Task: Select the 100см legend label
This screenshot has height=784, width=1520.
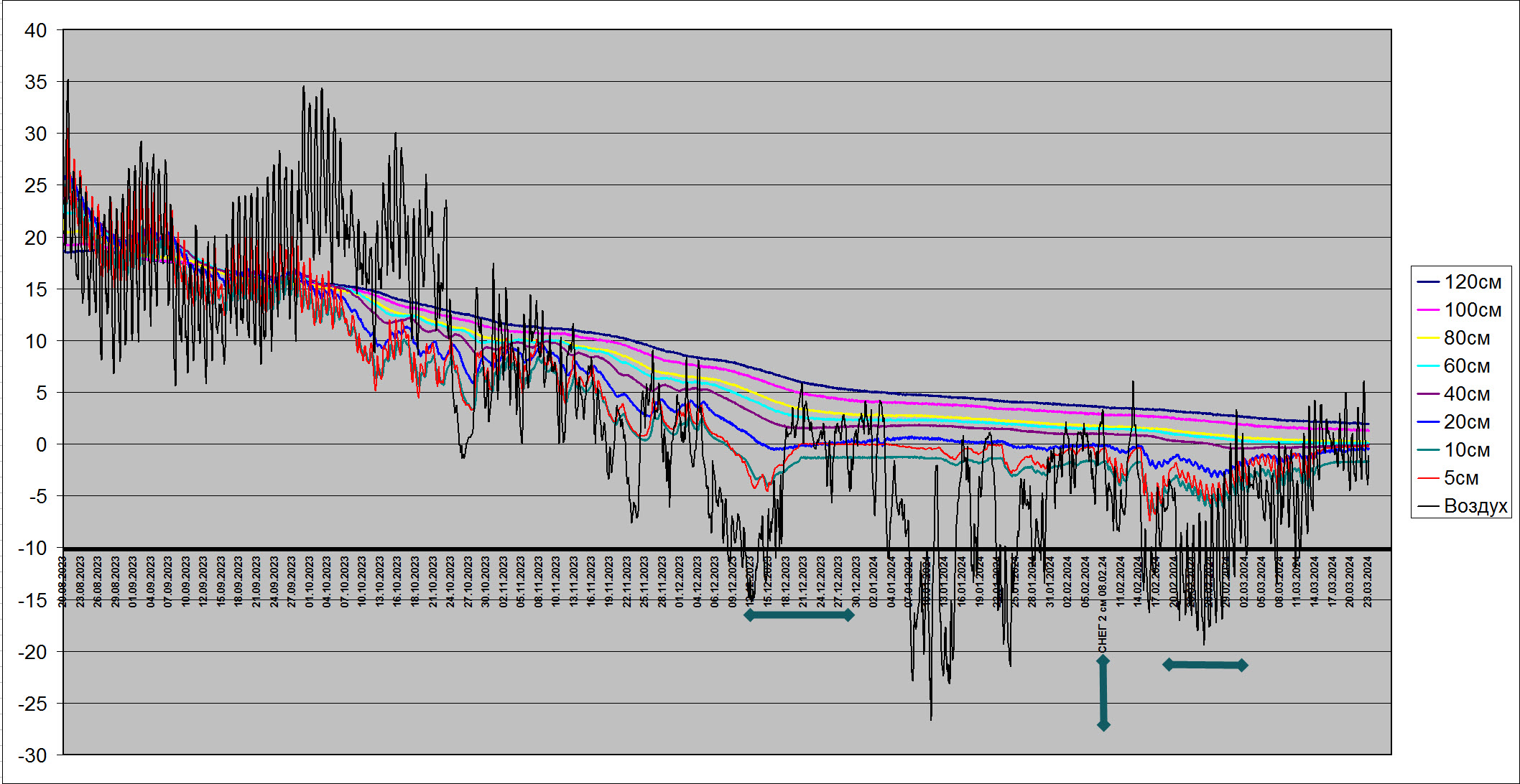Action: pos(1473,310)
